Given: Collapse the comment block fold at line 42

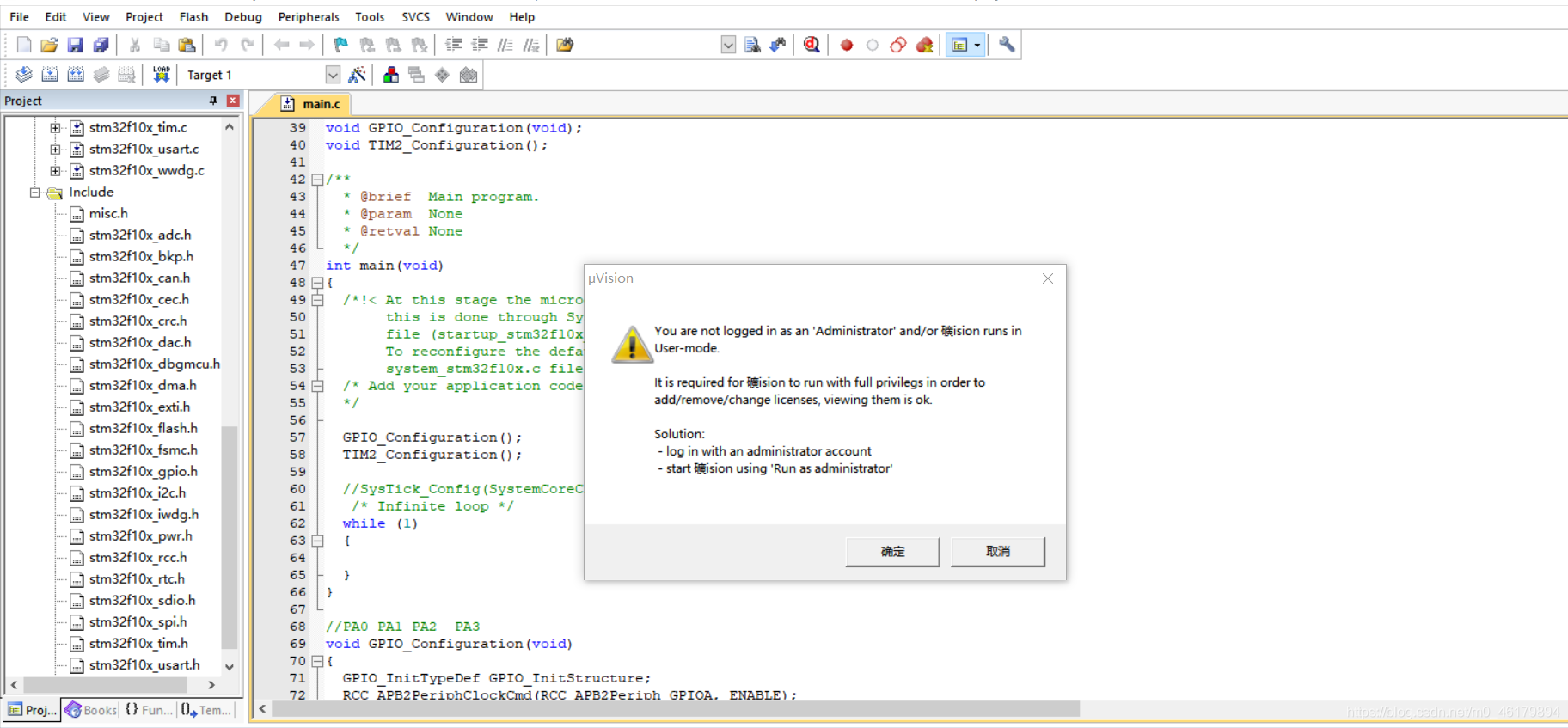Looking at the screenshot, I should [317, 180].
